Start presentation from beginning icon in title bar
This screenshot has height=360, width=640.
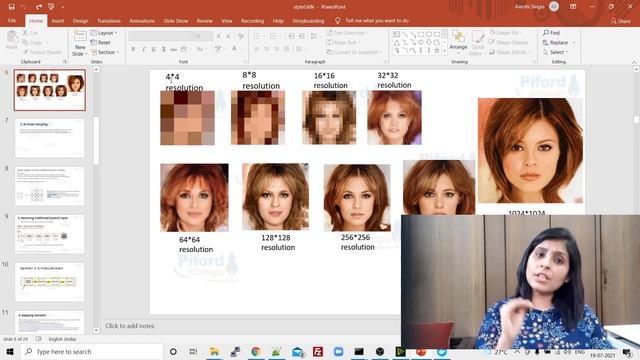[x=51, y=7]
